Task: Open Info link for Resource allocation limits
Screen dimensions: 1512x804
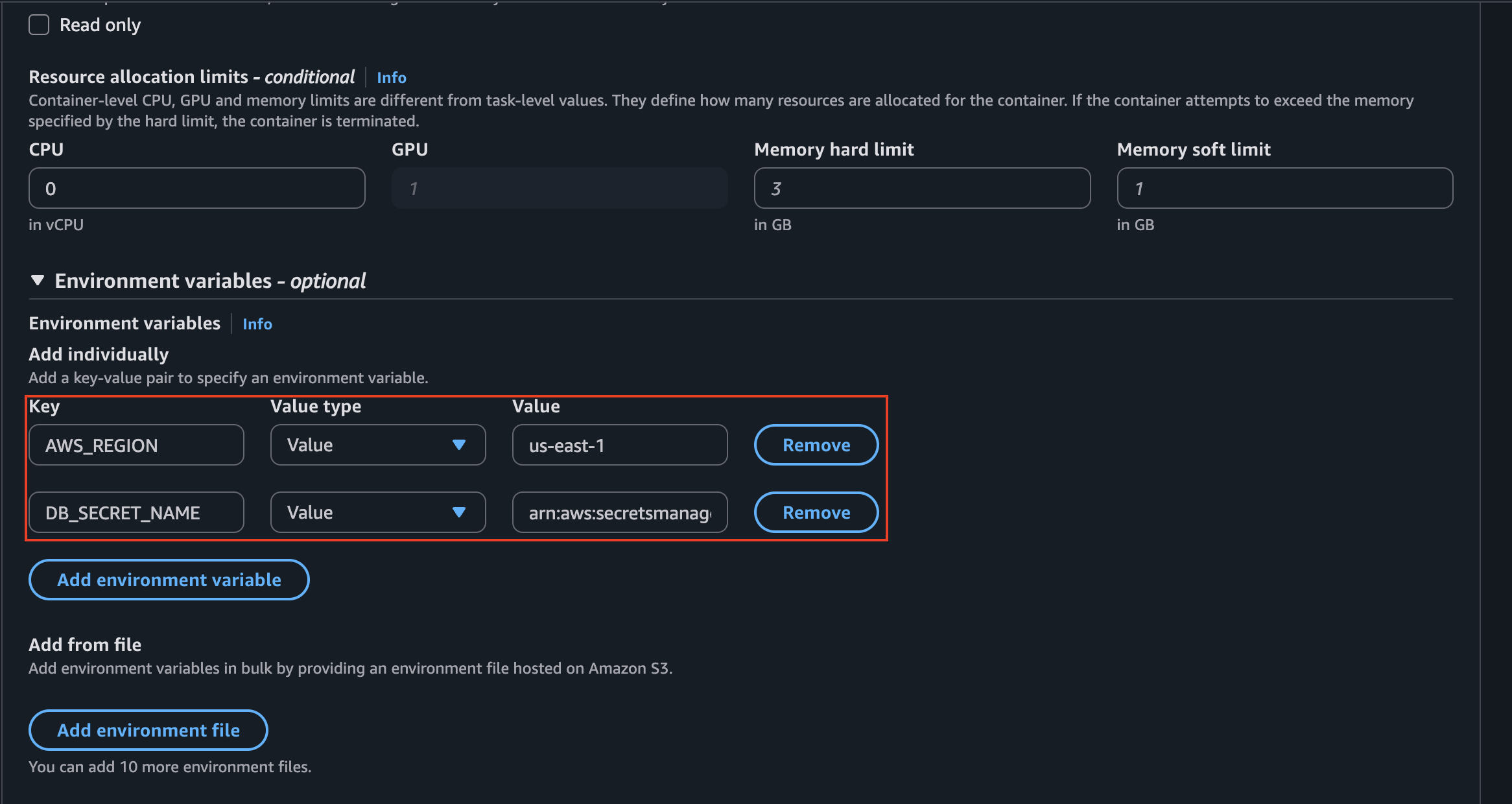Action: (391, 78)
